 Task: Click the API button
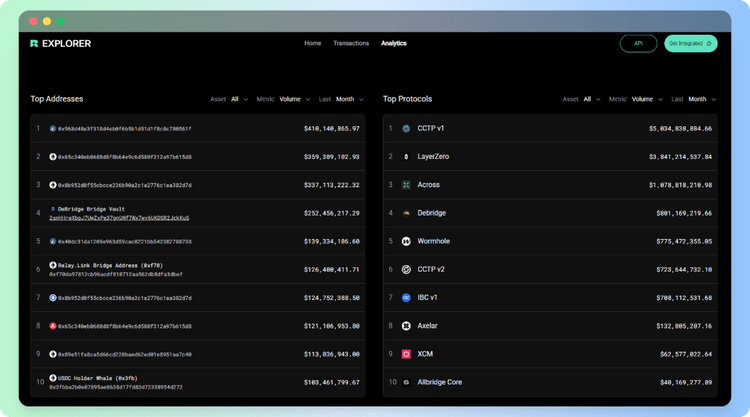pyautogui.click(x=638, y=44)
